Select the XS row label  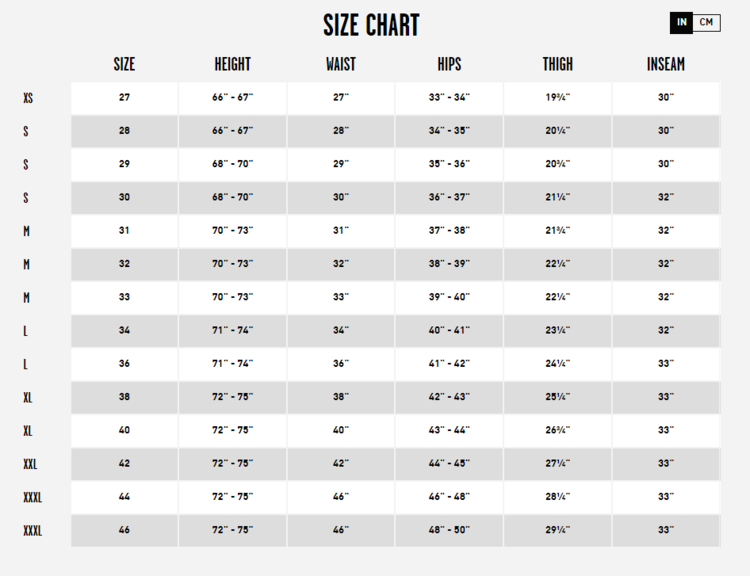click(x=28, y=98)
